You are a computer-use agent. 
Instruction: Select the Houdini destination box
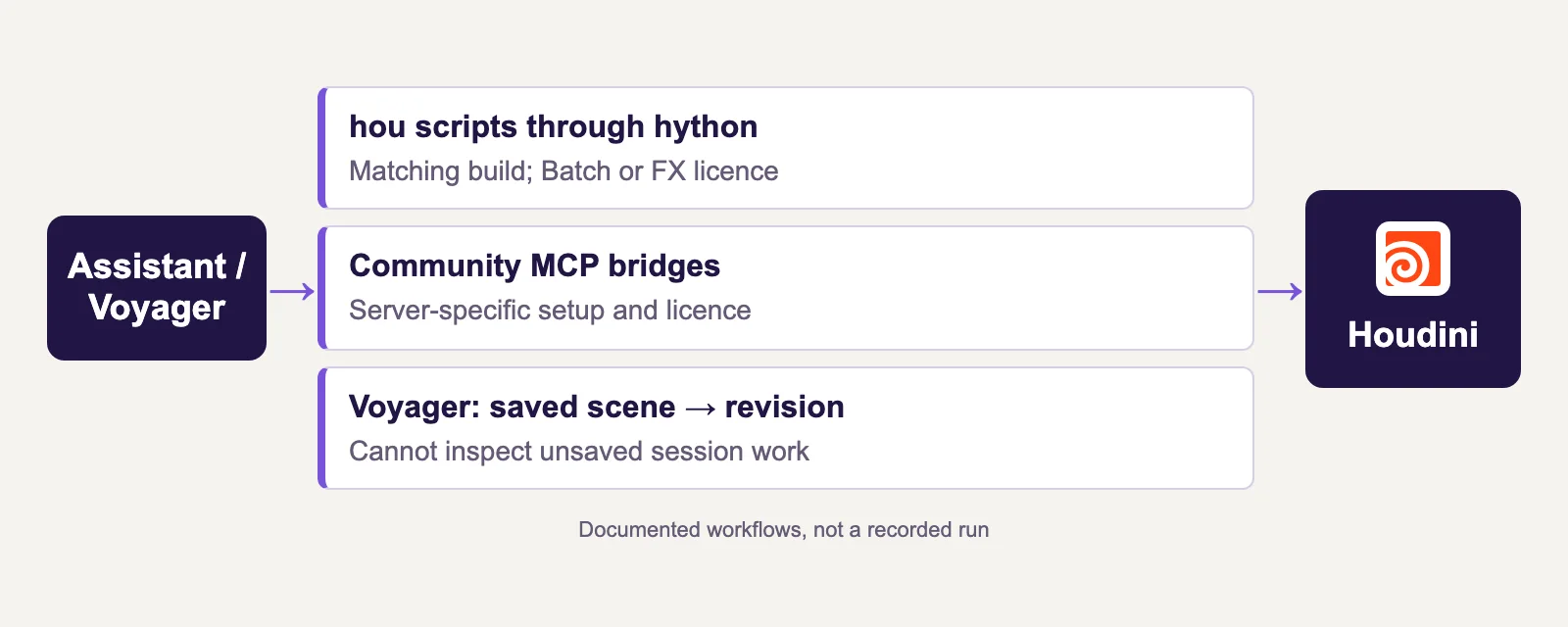tap(1413, 289)
